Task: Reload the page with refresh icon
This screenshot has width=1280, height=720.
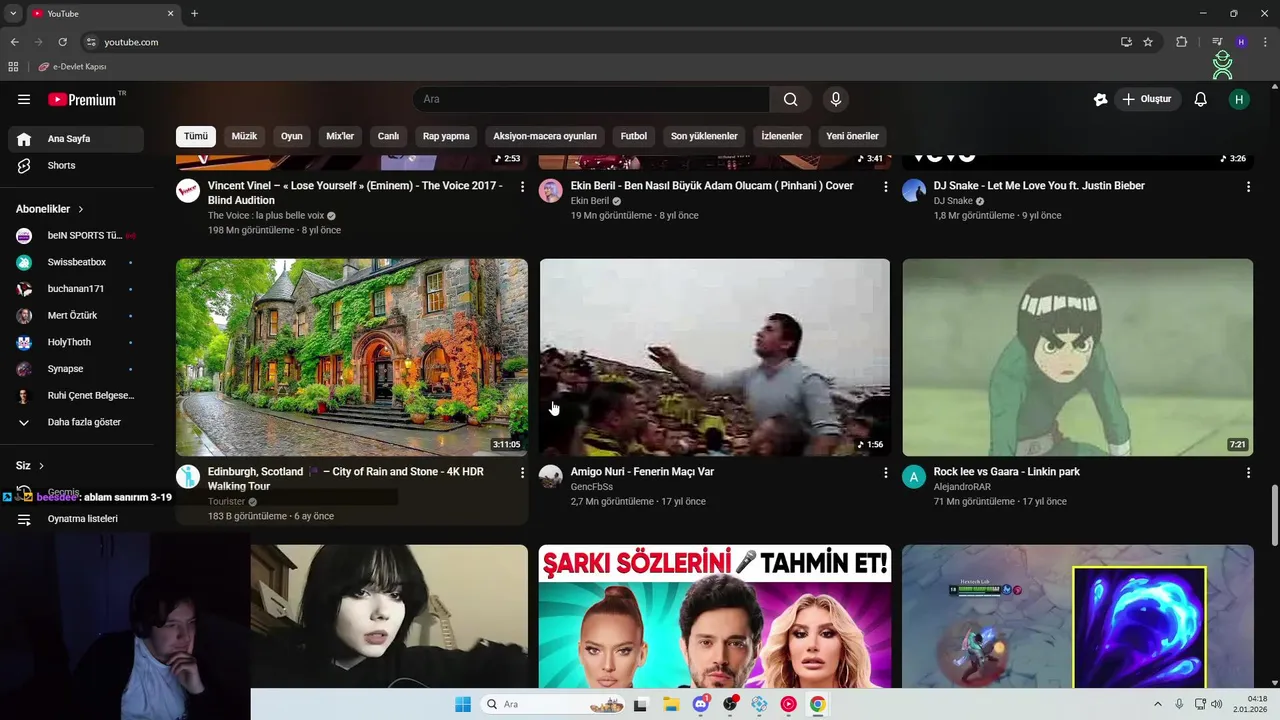Action: [x=62, y=42]
